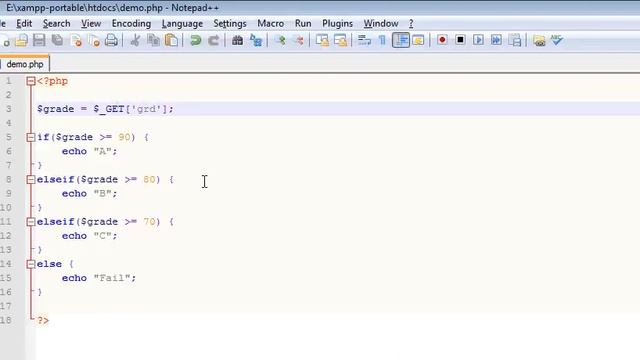The height and width of the screenshot is (360, 640).
Task: Open a file with the Open toolbar icon
Action: point(21,40)
